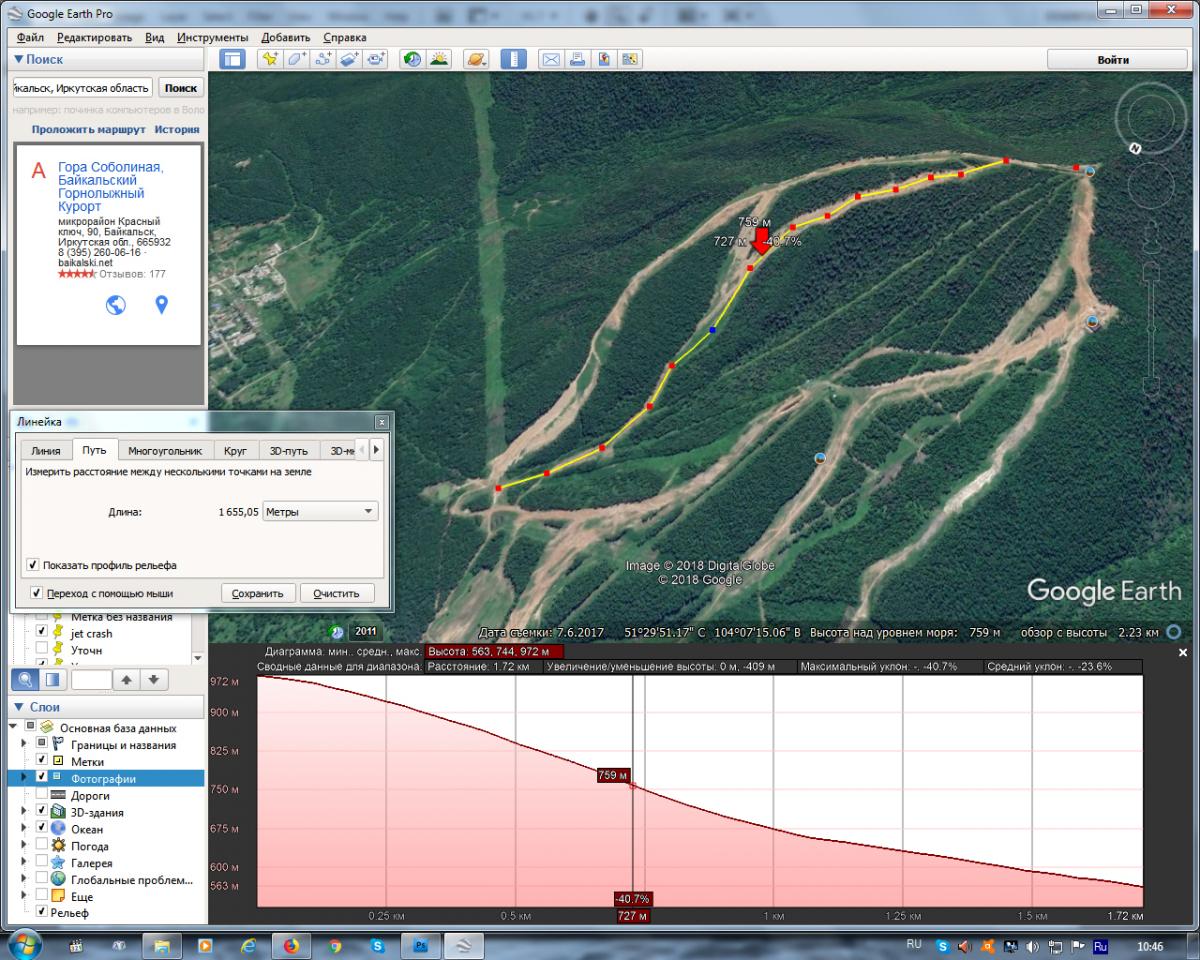1200x960 pixels.
Task: Show more ruler tabs with right arrow
Action: click(376, 450)
